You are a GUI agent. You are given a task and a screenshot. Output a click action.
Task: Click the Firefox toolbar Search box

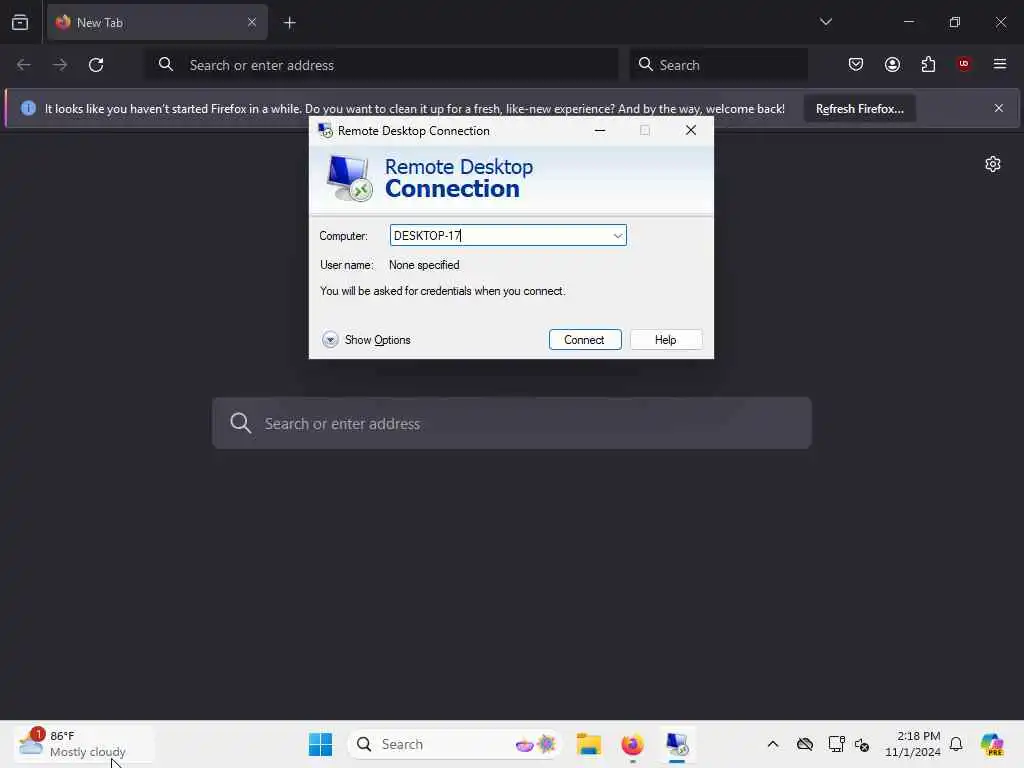(719, 65)
